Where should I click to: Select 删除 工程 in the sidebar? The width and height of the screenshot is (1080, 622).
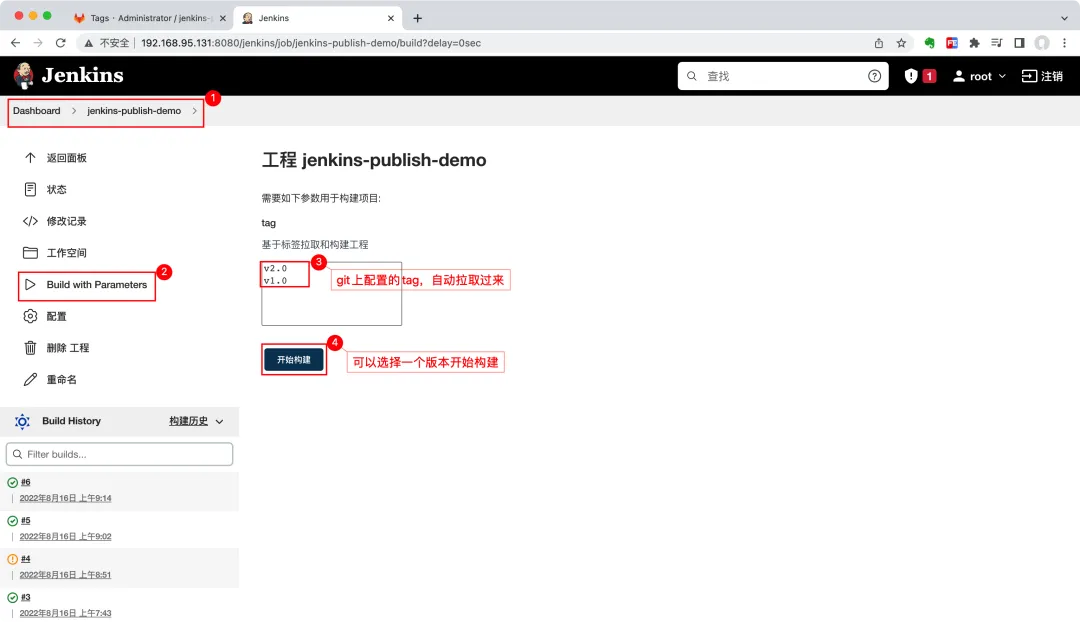point(68,348)
